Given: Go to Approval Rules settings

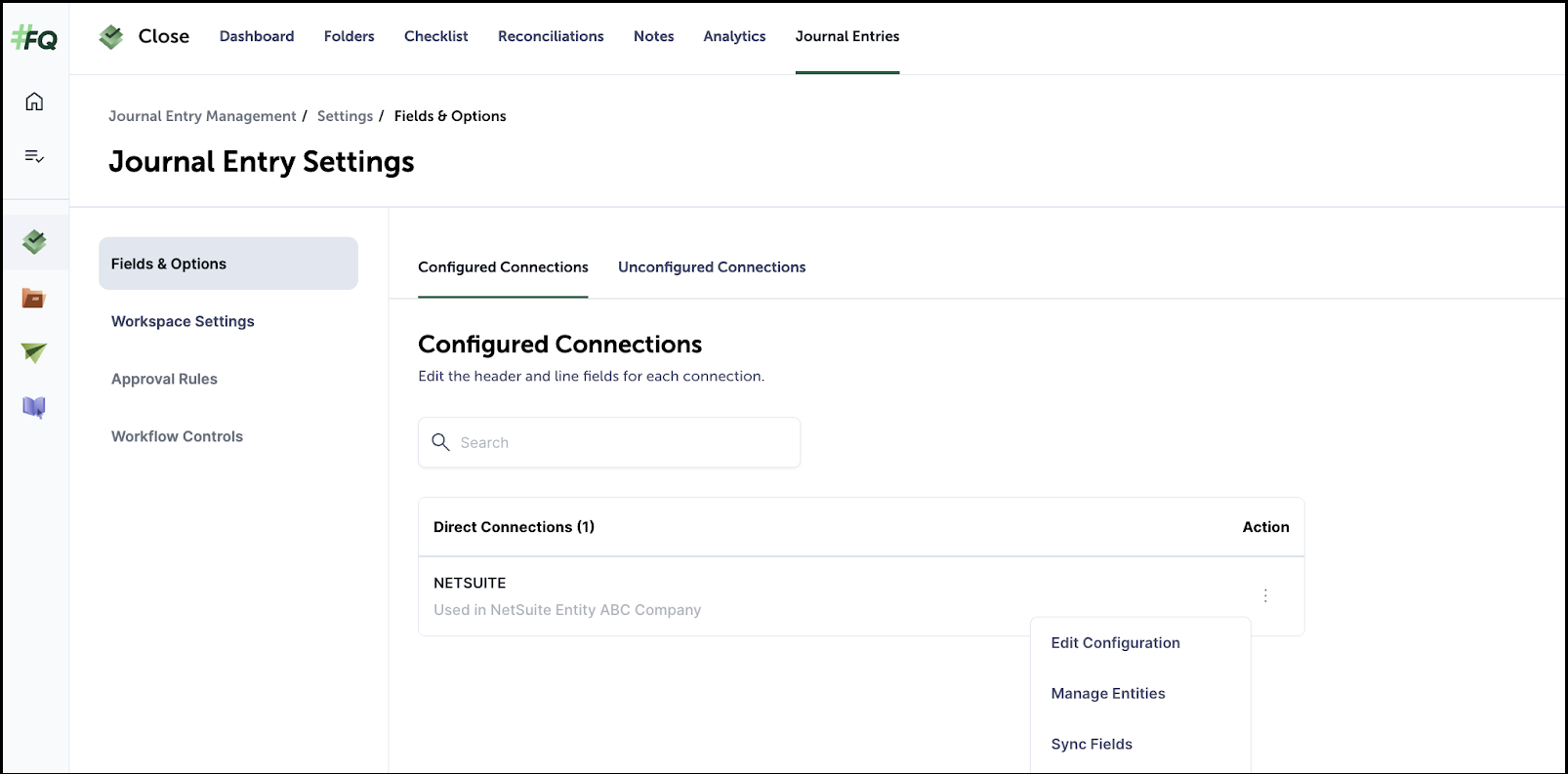Looking at the screenshot, I should click(x=164, y=379).
